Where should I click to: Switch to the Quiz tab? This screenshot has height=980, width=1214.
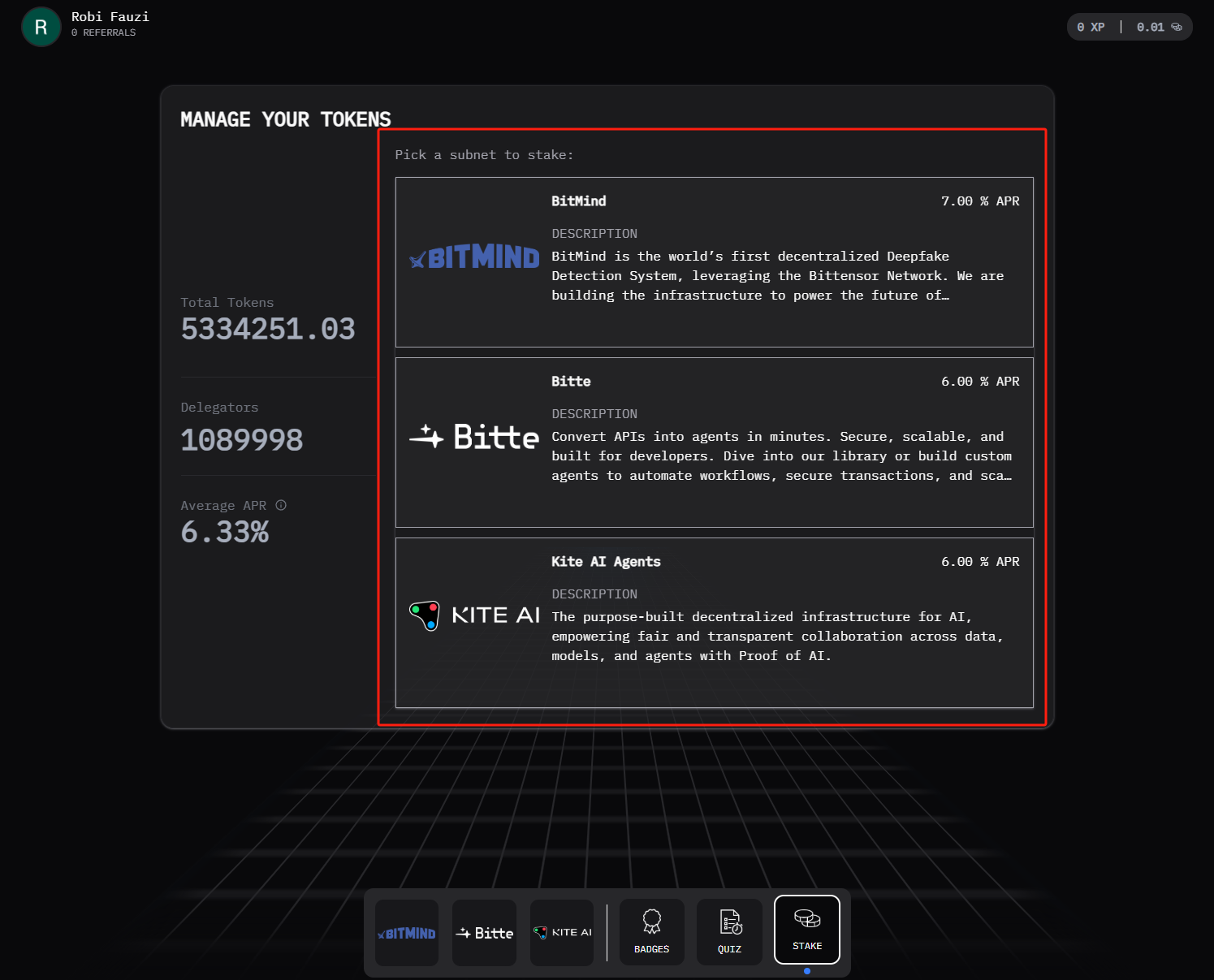point(729,932)
